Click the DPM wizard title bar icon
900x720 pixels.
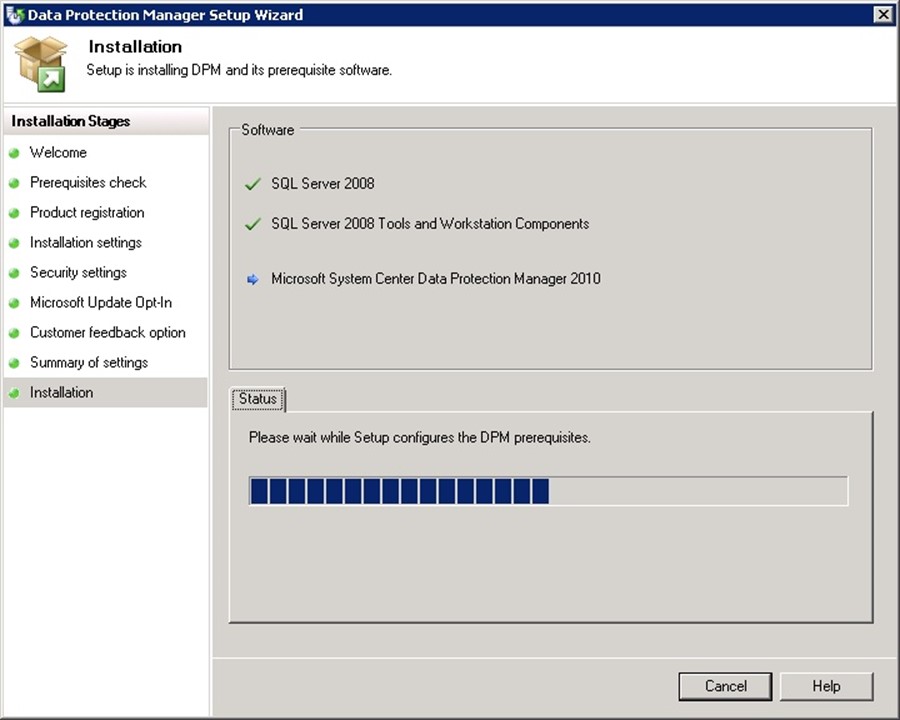tap(14, 15)
